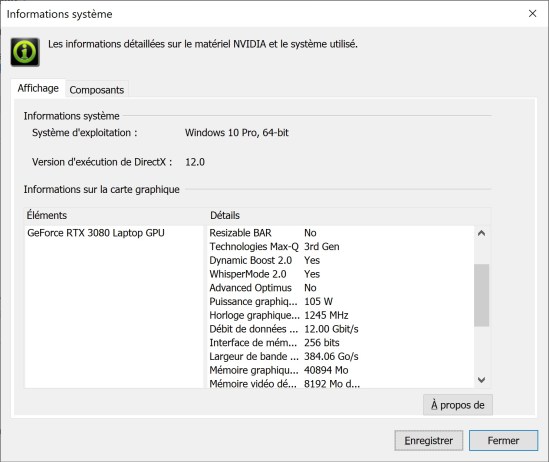
Task: Click the scrollbar down arrow in Détails
Action: 481,380
